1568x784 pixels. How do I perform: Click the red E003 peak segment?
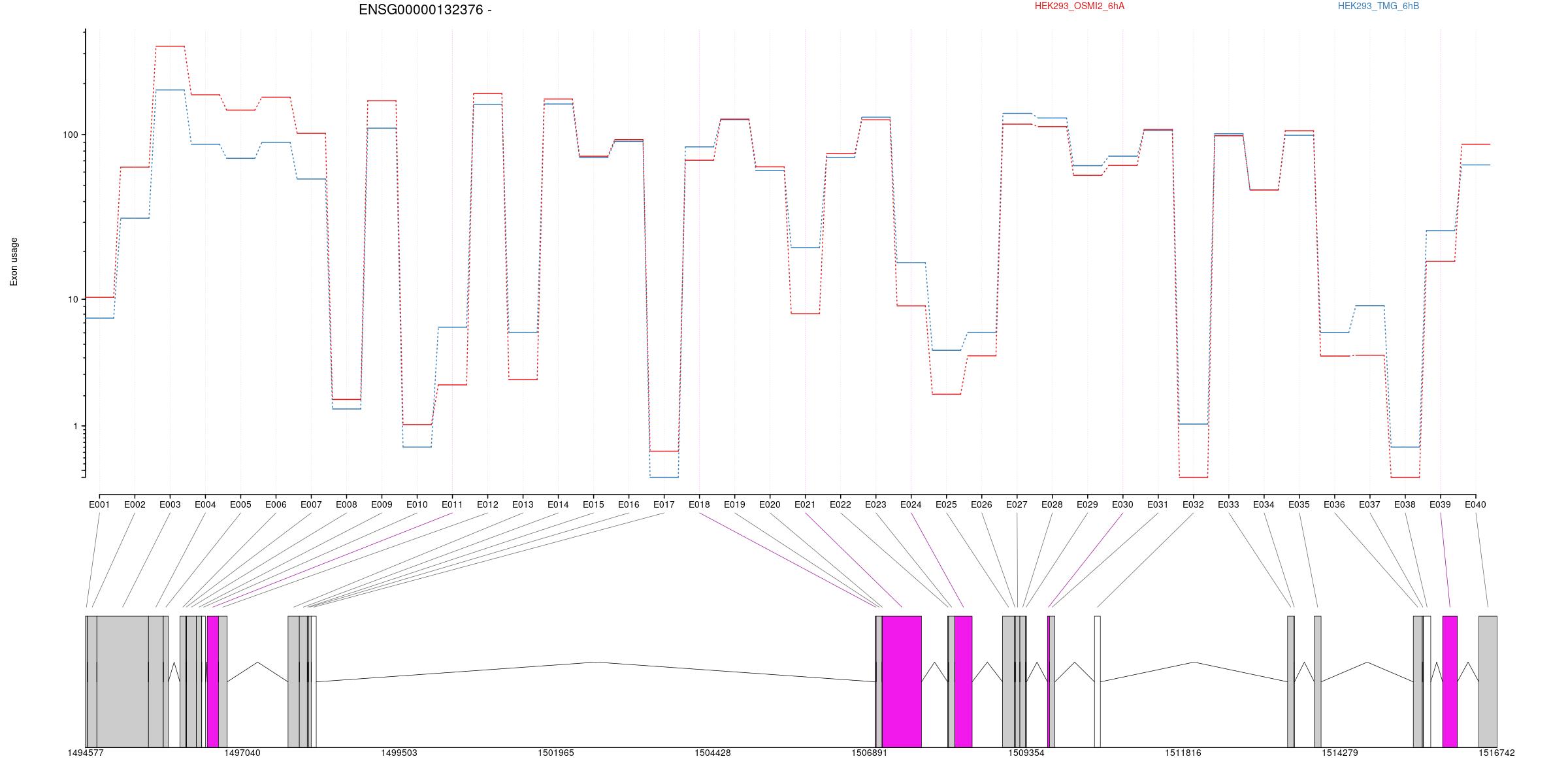coord(170,46)
